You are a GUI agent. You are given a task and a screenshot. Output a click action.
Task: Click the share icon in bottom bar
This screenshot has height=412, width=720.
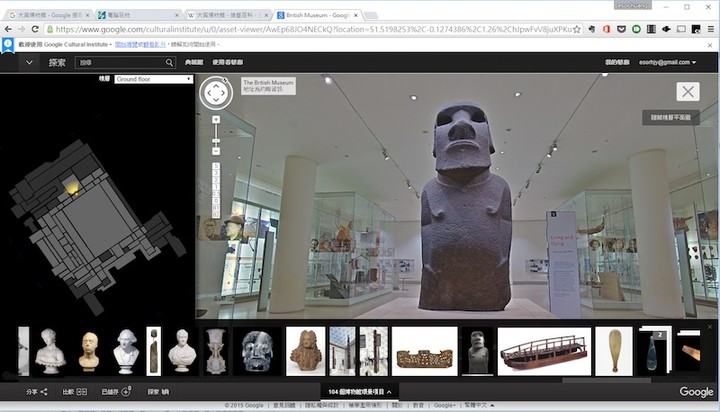(x=43, y=392)
